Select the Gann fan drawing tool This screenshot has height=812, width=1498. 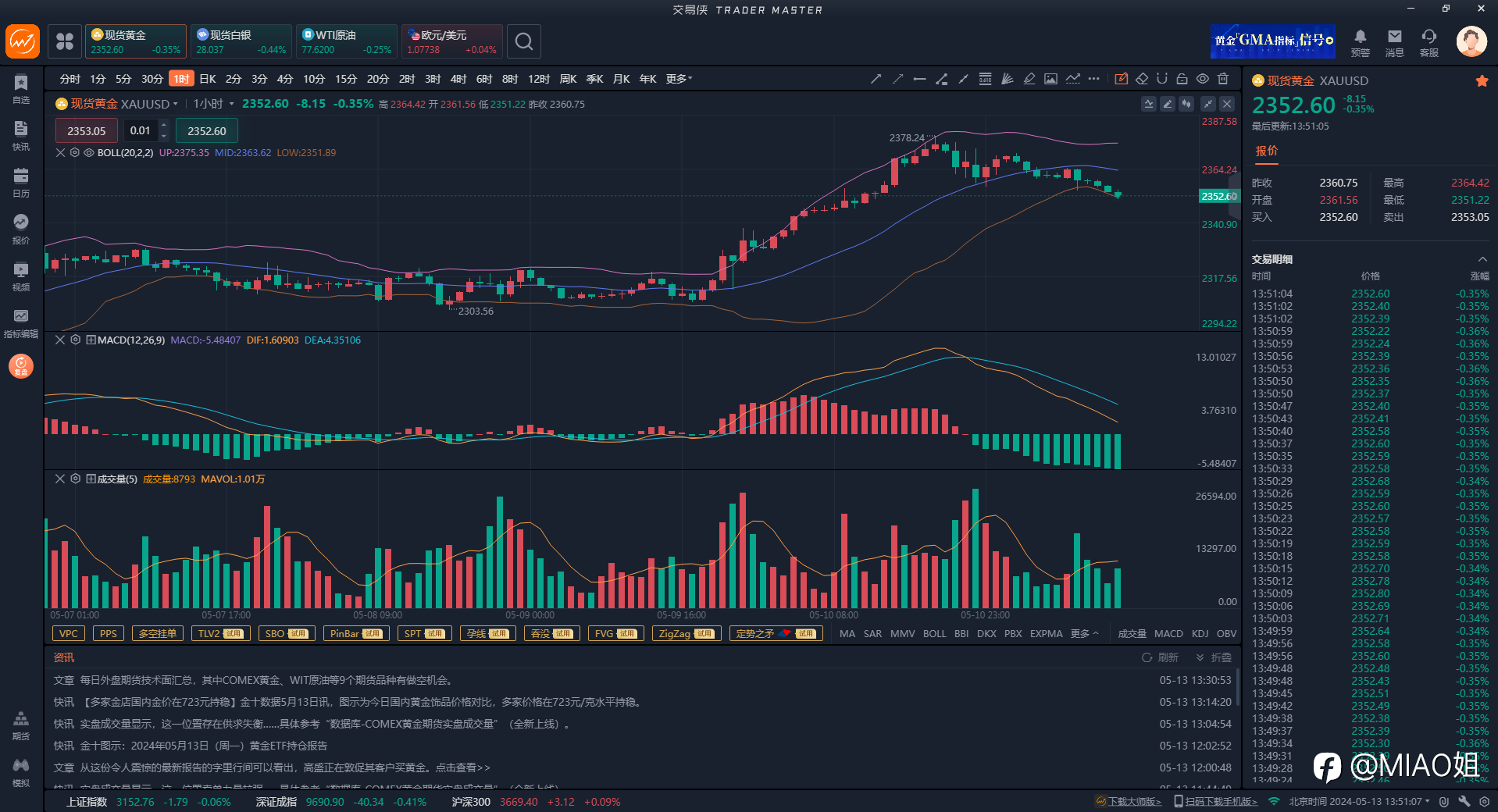(1007, 79)
